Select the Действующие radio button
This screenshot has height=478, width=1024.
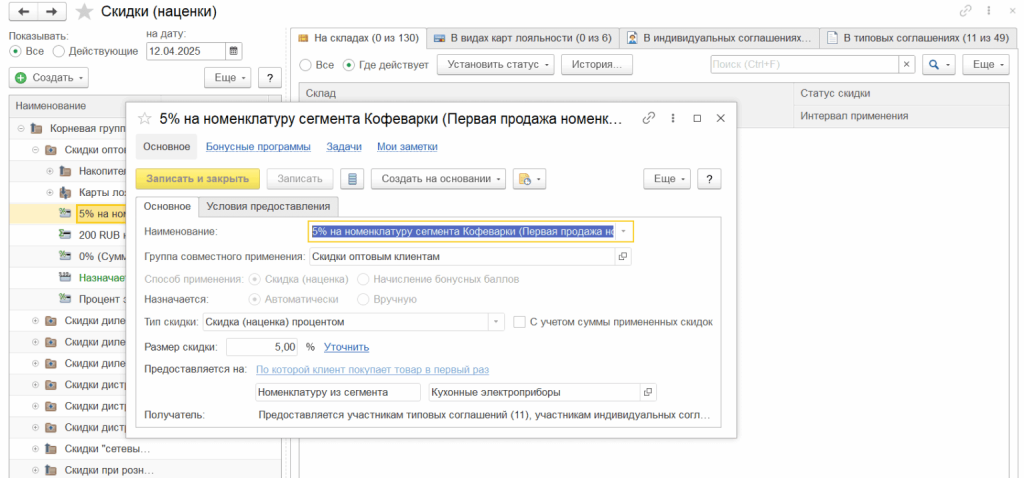pos(59,51)
